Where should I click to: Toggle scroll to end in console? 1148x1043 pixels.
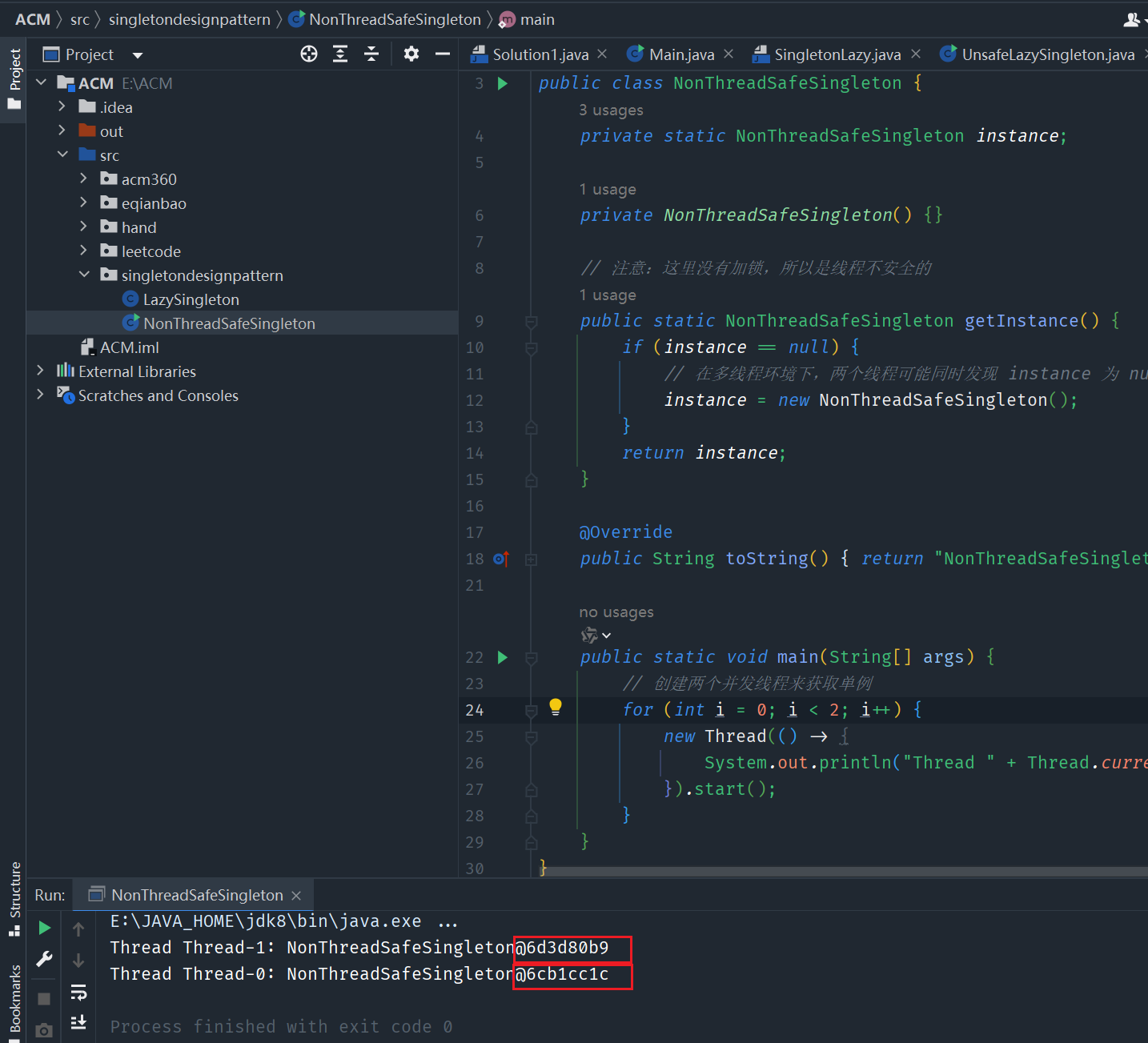[78, 1022]
